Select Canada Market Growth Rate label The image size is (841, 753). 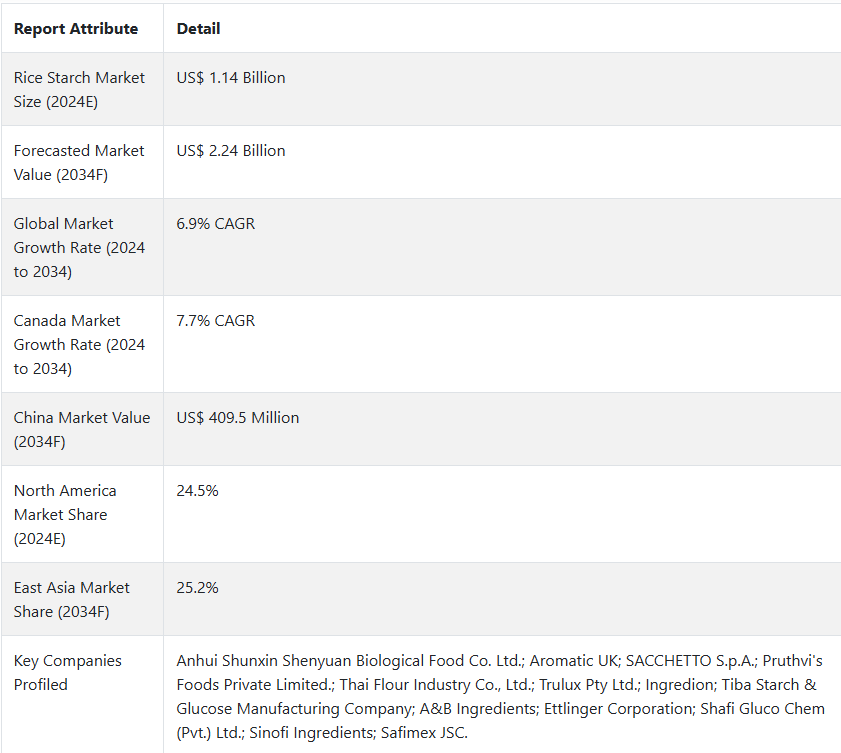(x=79, y=345)
